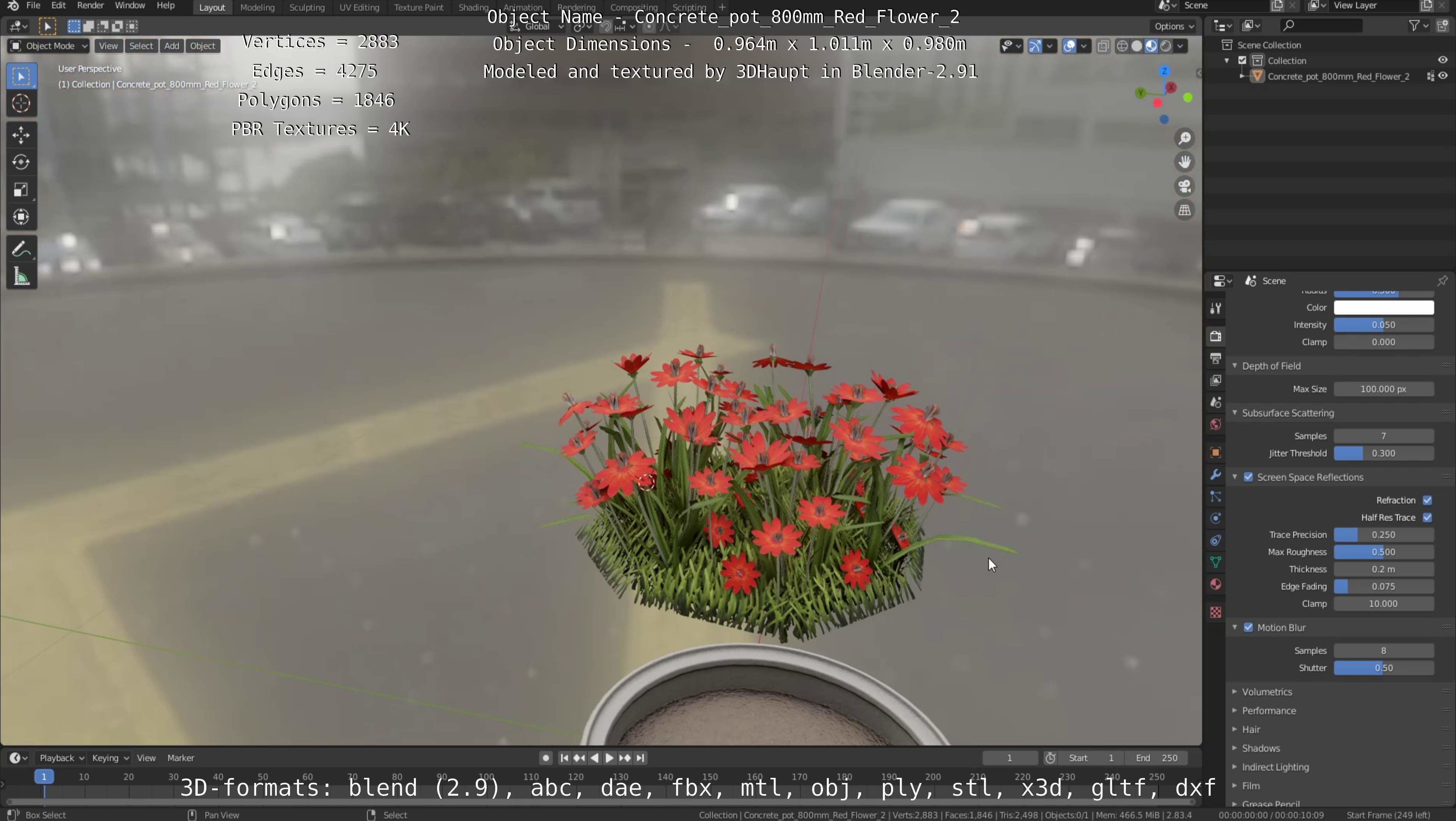Open the viewport Options dropdown
Screen dimensions: 1456x821
1174,26
